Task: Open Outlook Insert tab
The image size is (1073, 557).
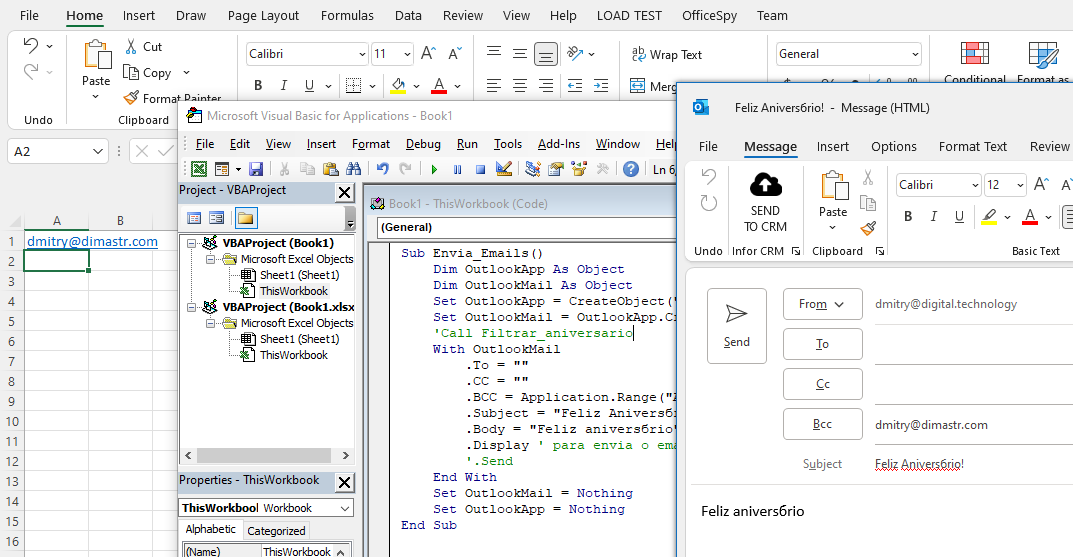Action: 832,146
